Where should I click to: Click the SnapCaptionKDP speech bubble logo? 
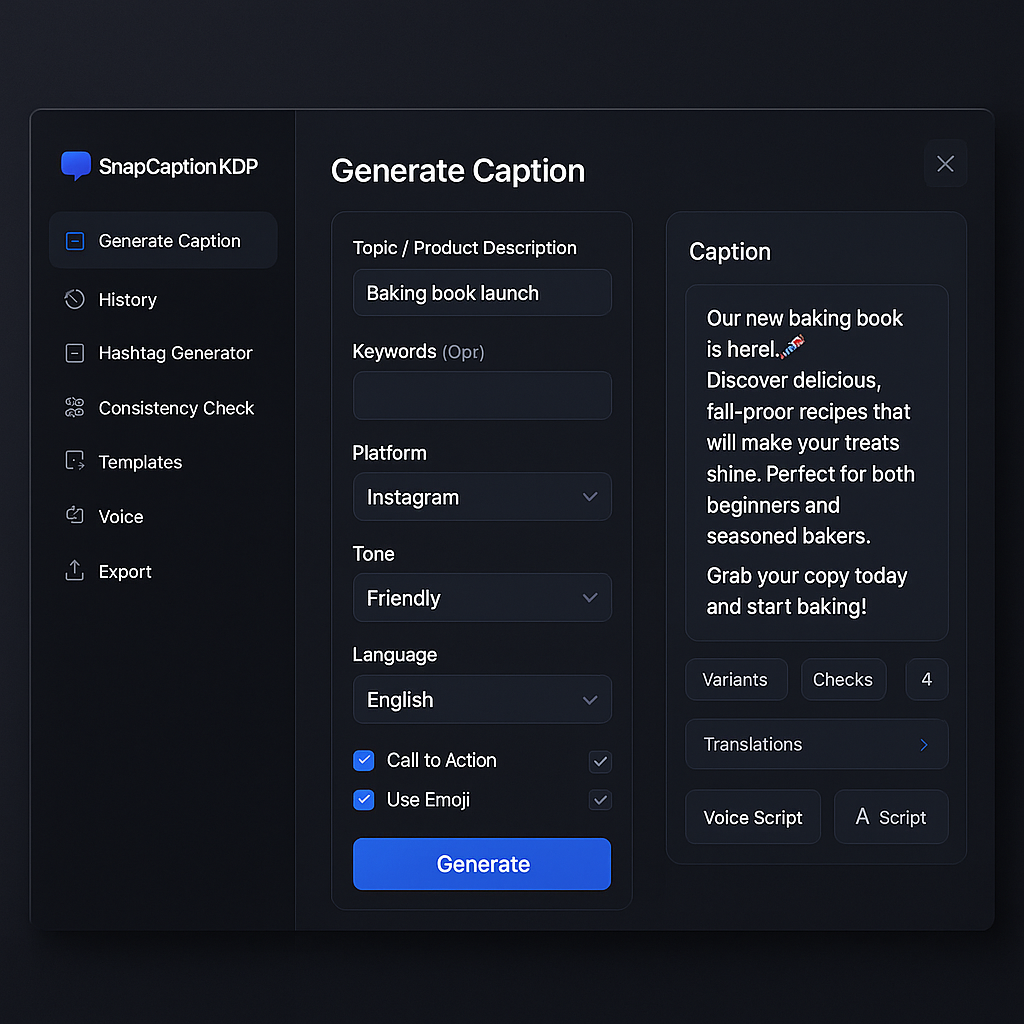click(x=75, y=166)
